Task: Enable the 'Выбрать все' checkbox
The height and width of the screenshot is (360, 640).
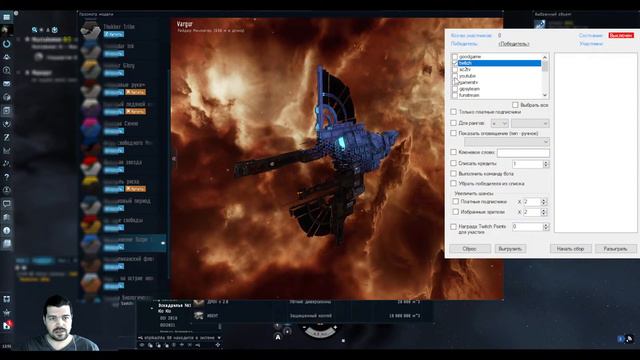Action: pos(515,105)
